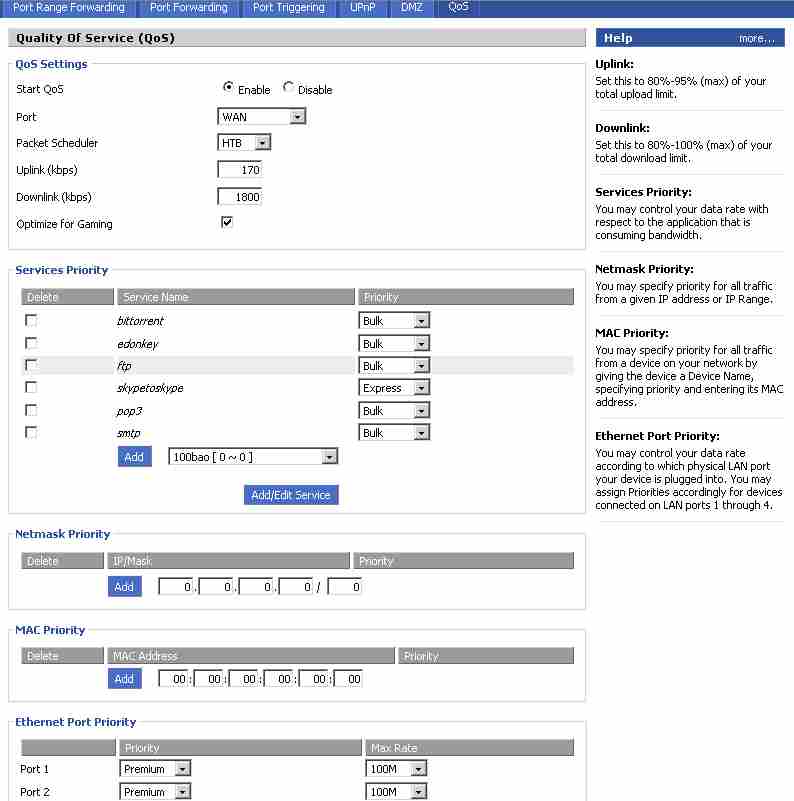Click the Port 1 row label
Viewport: 794px width, 801px height.
click(34, 769)
